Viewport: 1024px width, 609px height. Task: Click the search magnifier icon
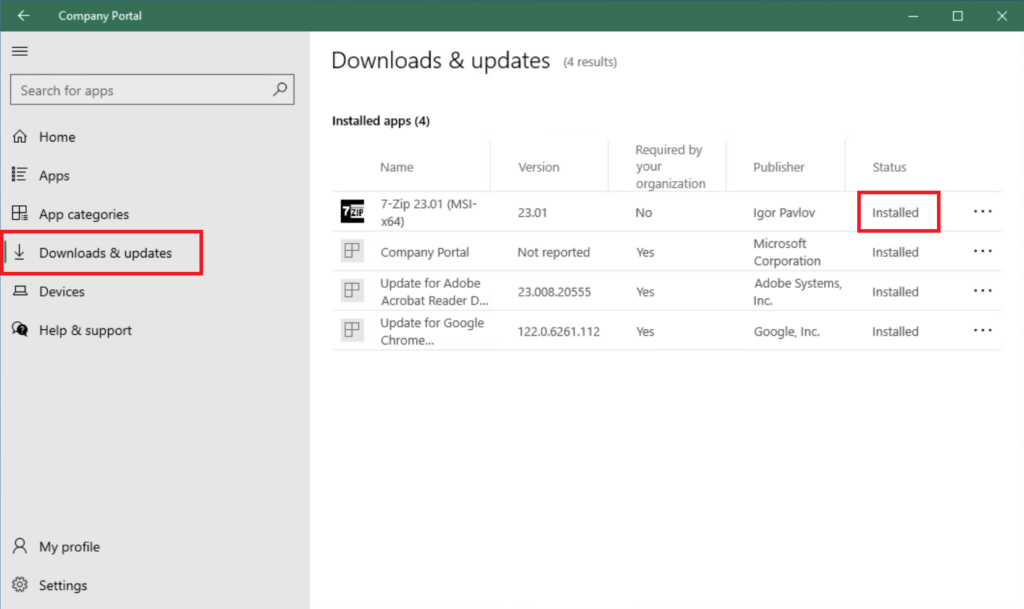(x=281, y=90)
